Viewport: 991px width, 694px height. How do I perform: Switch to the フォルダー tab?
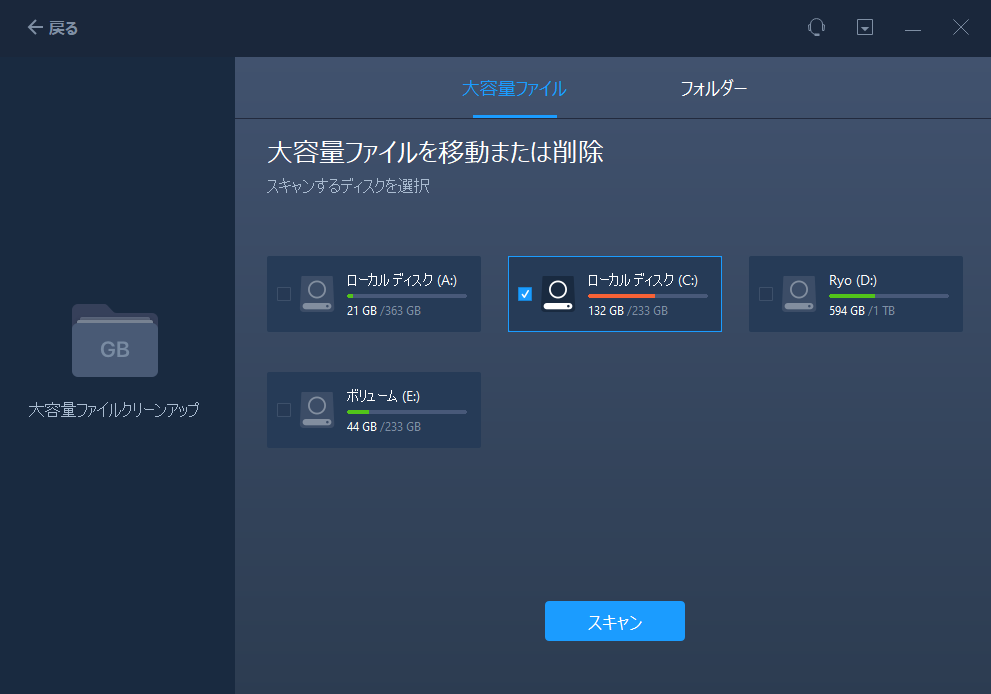click(x=712, y=88)
